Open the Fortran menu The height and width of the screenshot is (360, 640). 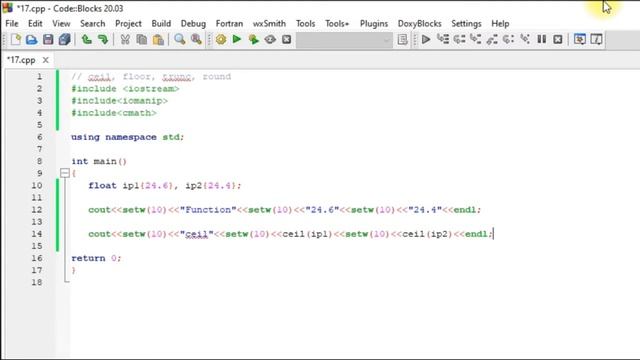point(229,24)
